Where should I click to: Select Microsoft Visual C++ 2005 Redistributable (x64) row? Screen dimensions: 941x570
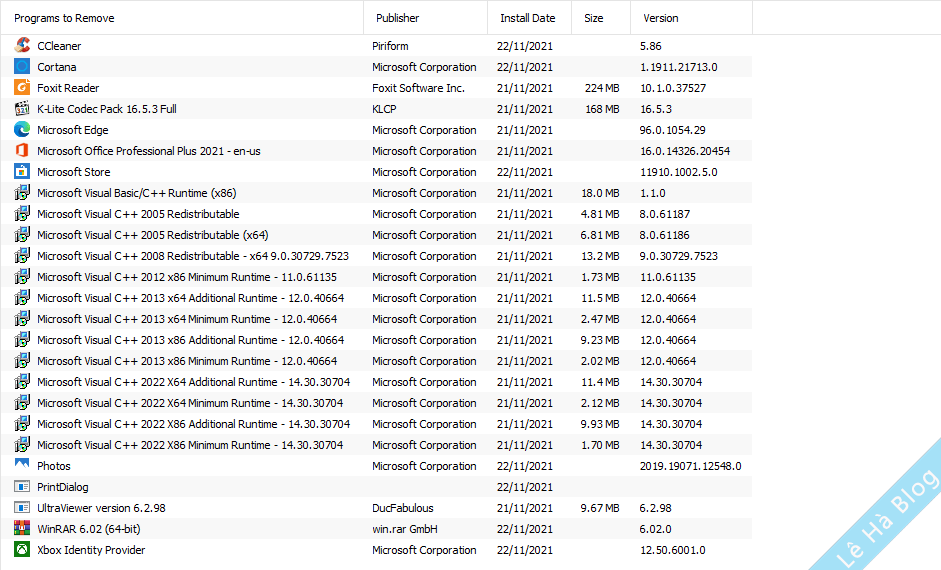153,235
